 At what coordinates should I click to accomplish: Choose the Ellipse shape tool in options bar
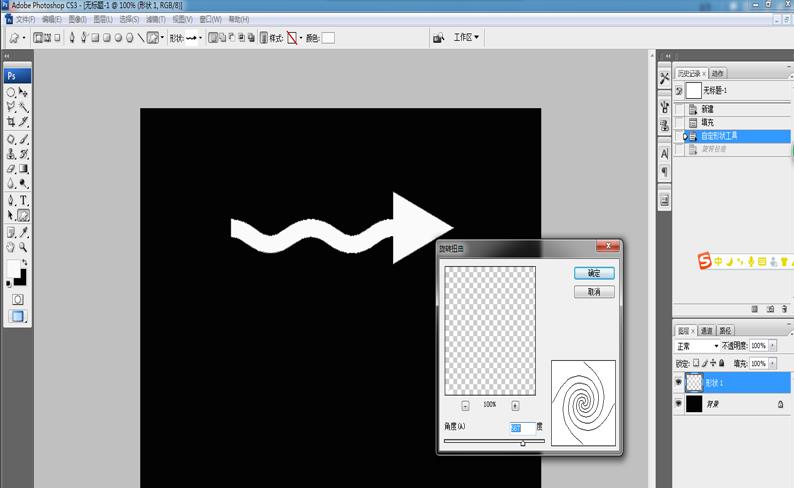[x=118, y=38]
